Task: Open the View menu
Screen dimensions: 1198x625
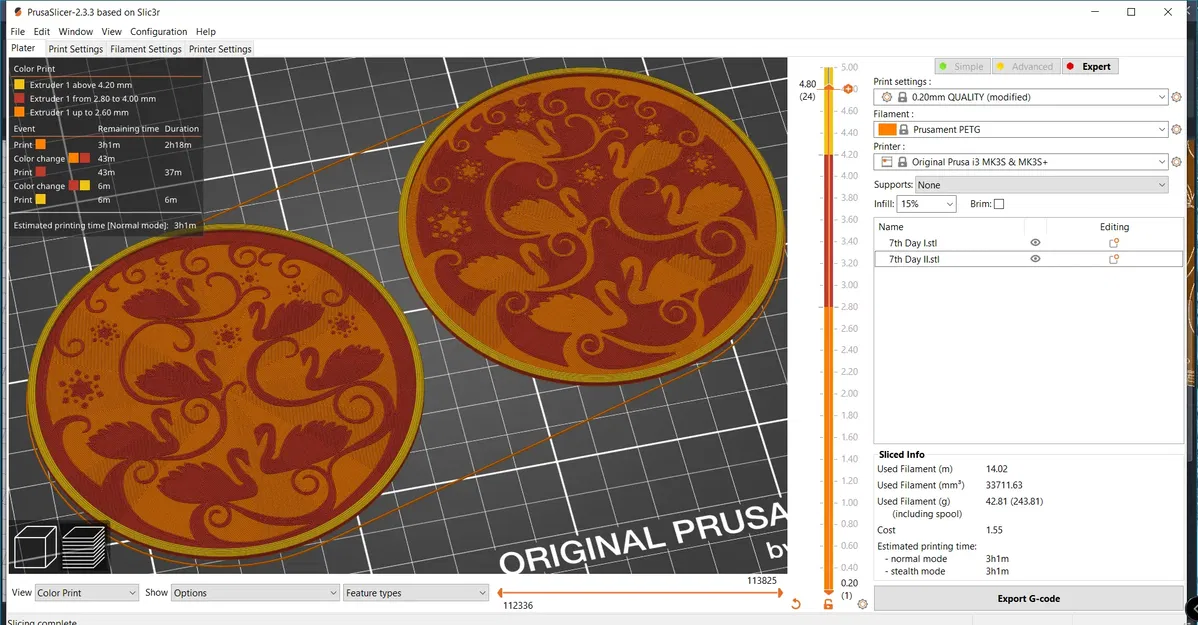Action: pyautogui.click(x=112, y=31)
